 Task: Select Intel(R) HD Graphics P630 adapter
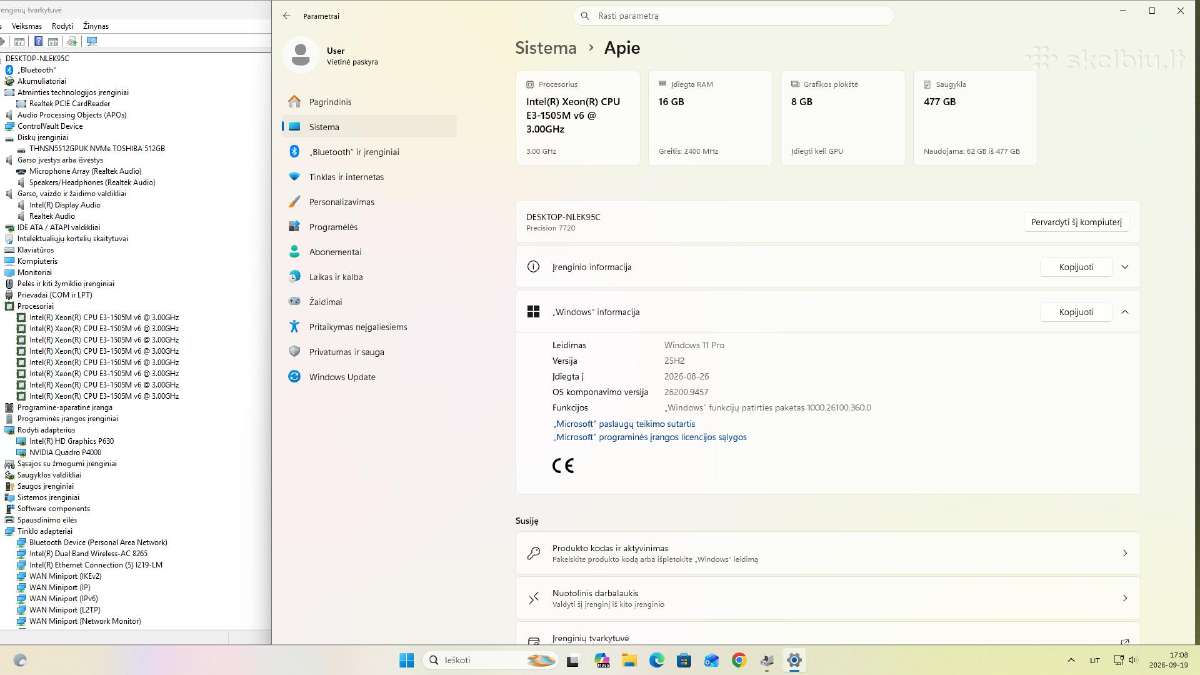(x=71, y=441)
